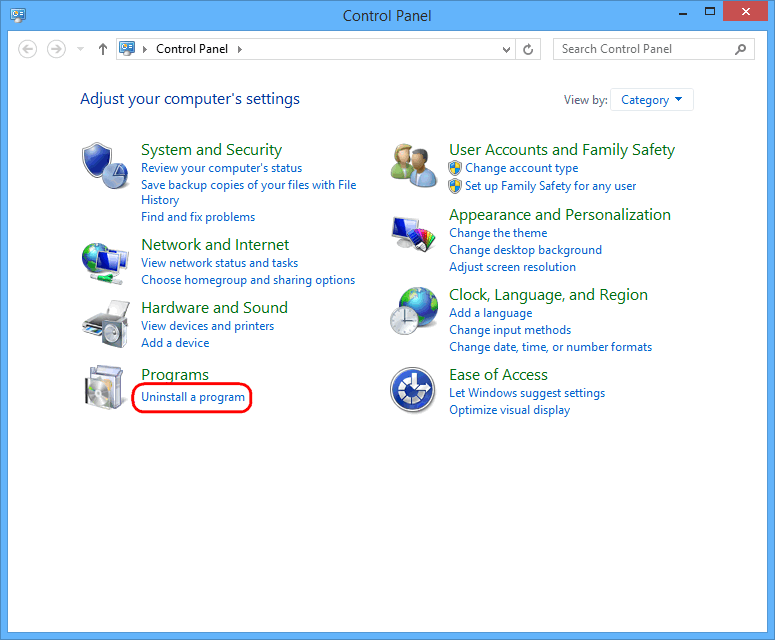Open Hardware and Sound category
The image size is (775, 640).
point(215,308)
